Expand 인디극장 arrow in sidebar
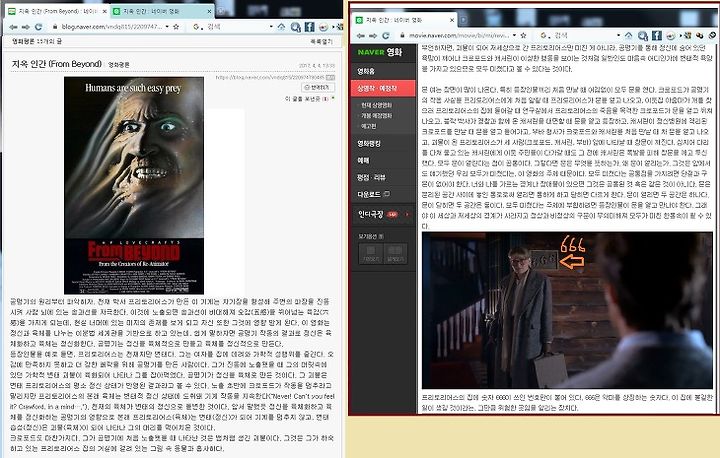This screenshot has height=458, width=720. [x=407, y=214]
